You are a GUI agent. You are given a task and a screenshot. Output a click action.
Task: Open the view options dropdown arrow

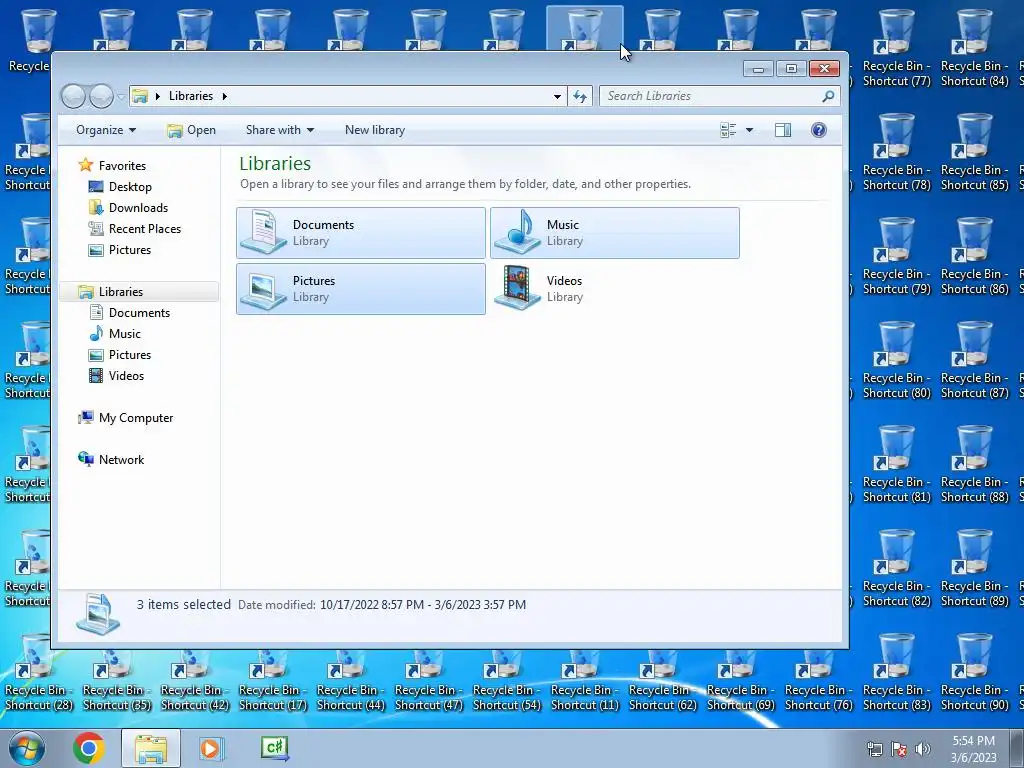(x=750, y=130)
